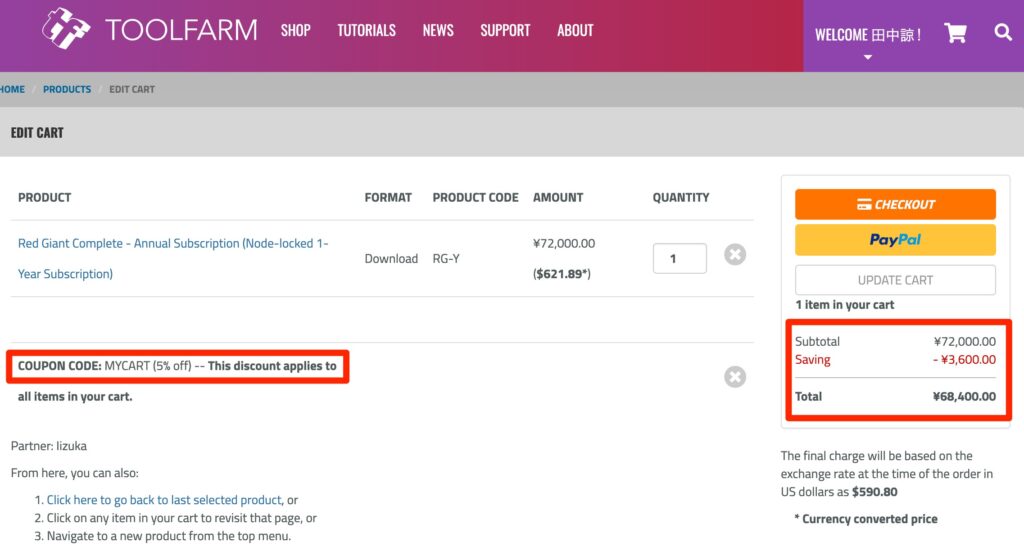Click the COUPON CODE label

59,366
